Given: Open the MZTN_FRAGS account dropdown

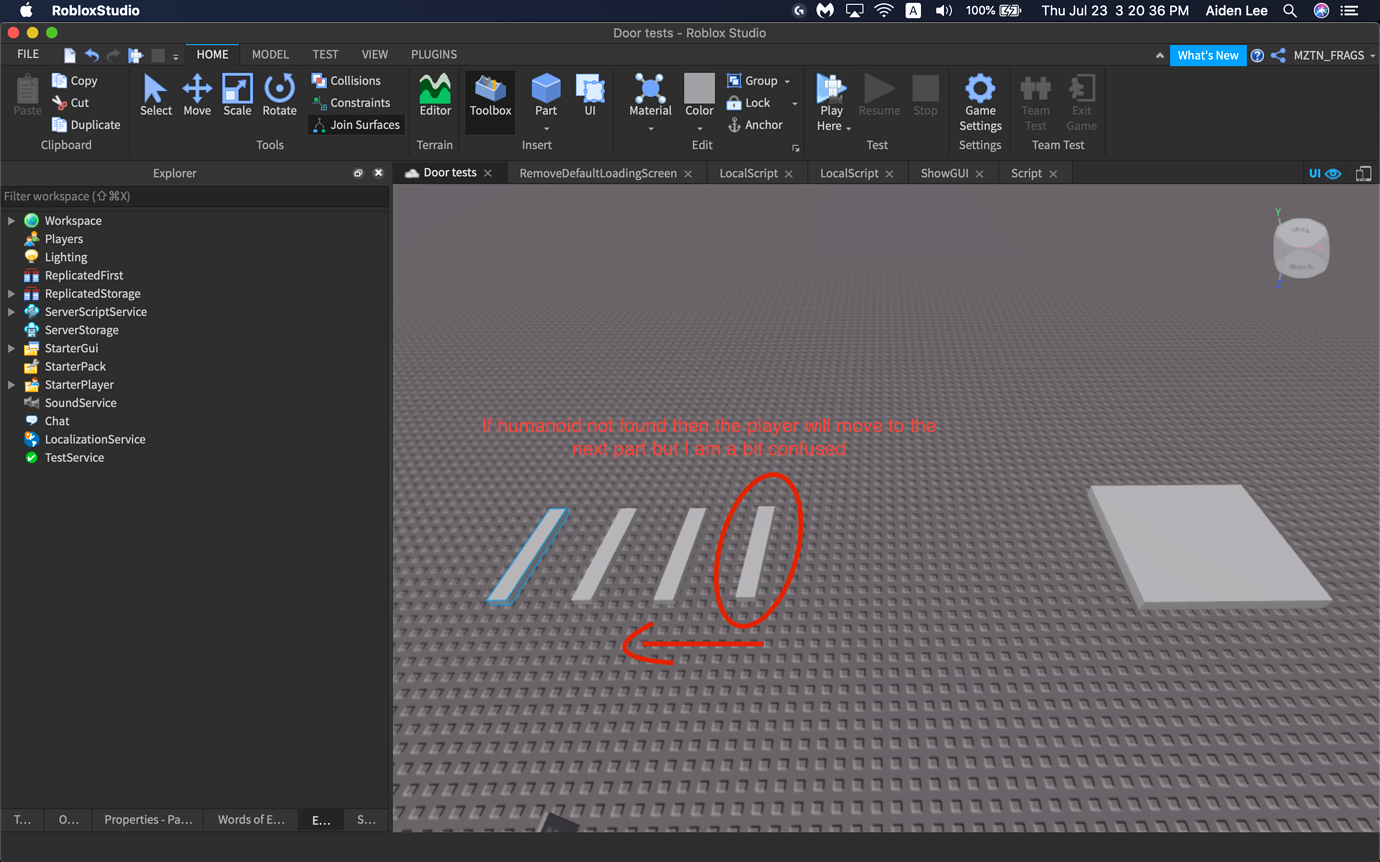Looking at the screenshot, I should point(1330,55).
